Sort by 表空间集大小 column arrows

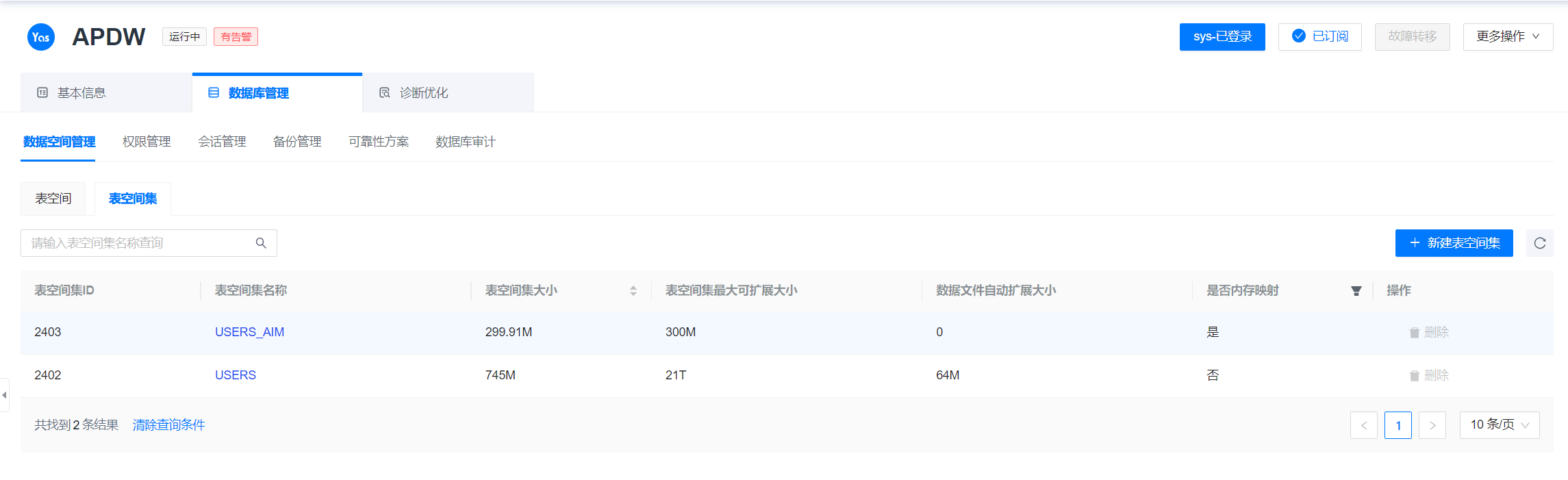(633, 291)
